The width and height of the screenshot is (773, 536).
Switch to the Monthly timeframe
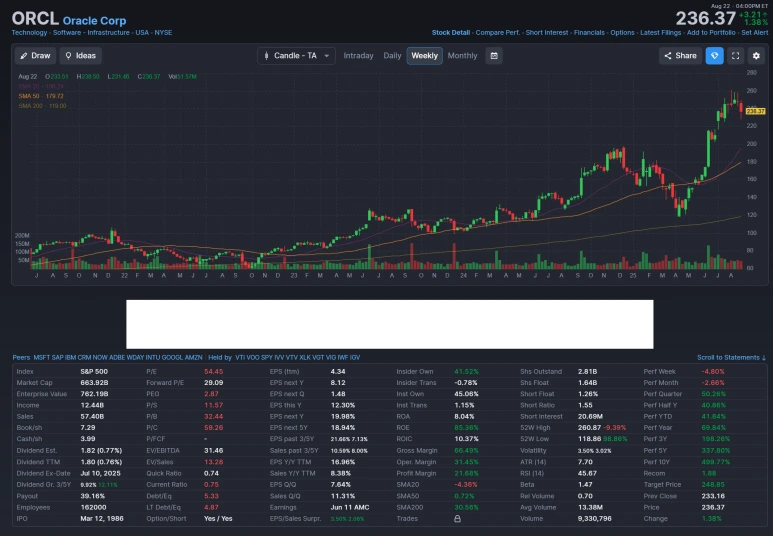pos(462,56)
